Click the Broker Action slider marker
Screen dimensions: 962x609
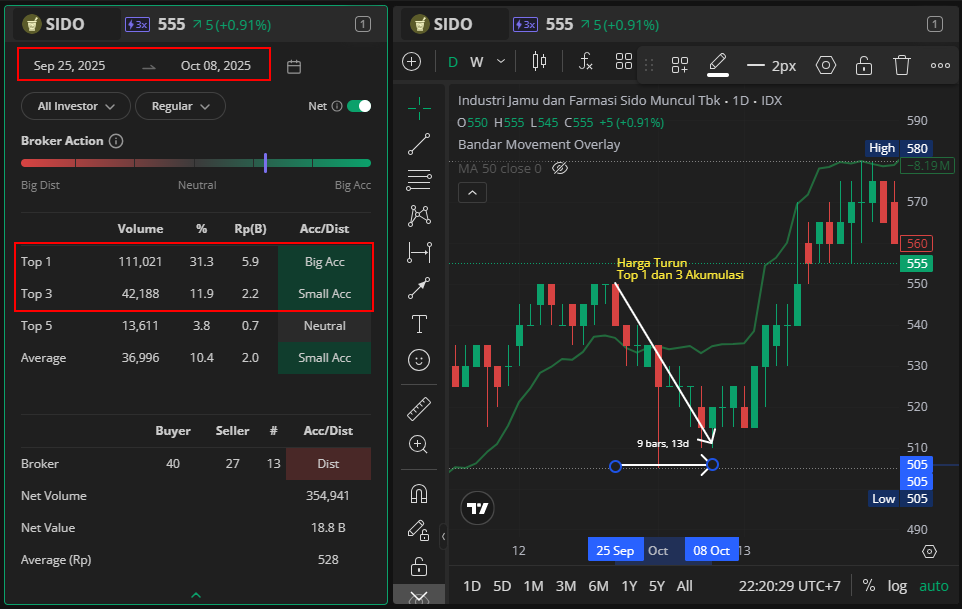pos(265,163)
